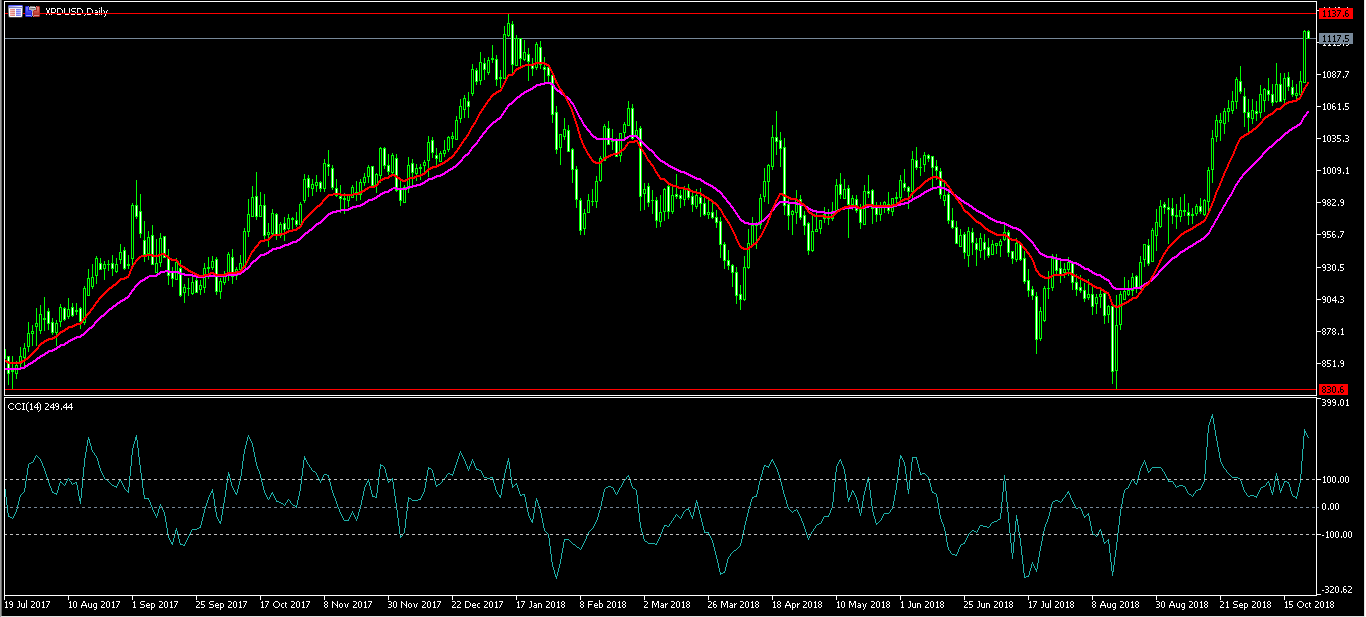Click the 18 Apr 2018 date label
Screen dimensions: 1366x617
797,605
